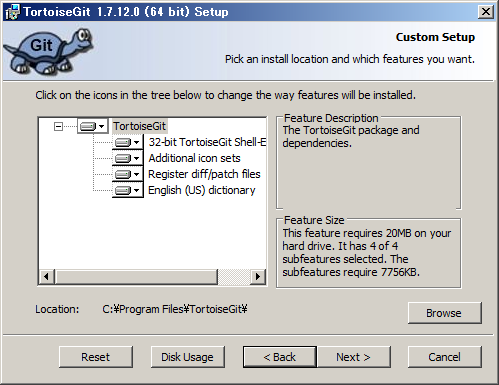Select the Additional icon sets tree item
This screenshot has height=385, width=499.
(194, 158)
